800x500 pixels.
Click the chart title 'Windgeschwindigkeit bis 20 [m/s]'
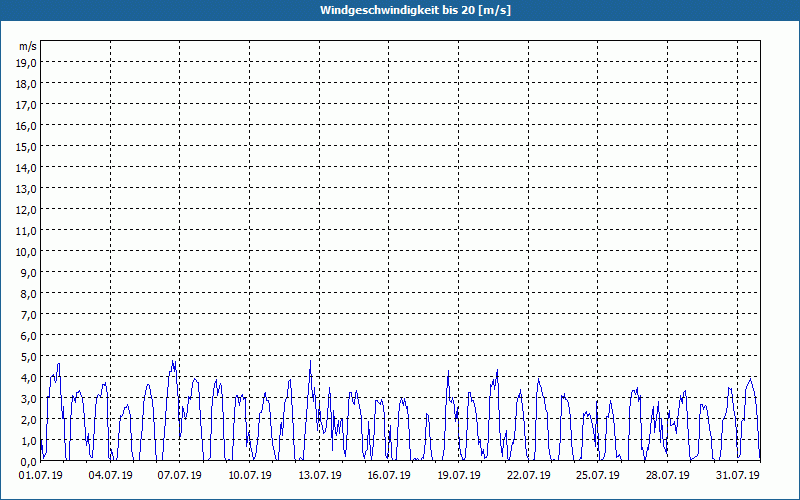pyautogui.click(x=400, y=10)
